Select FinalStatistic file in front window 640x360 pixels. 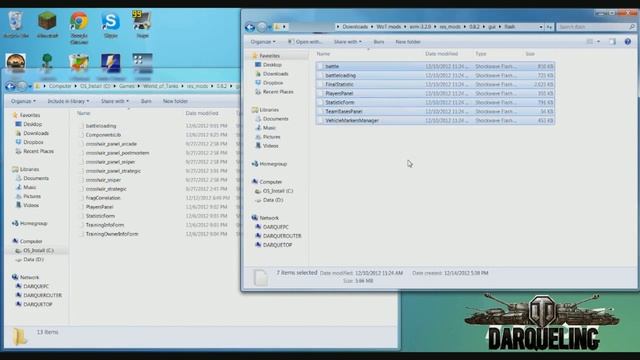point(435,84)
